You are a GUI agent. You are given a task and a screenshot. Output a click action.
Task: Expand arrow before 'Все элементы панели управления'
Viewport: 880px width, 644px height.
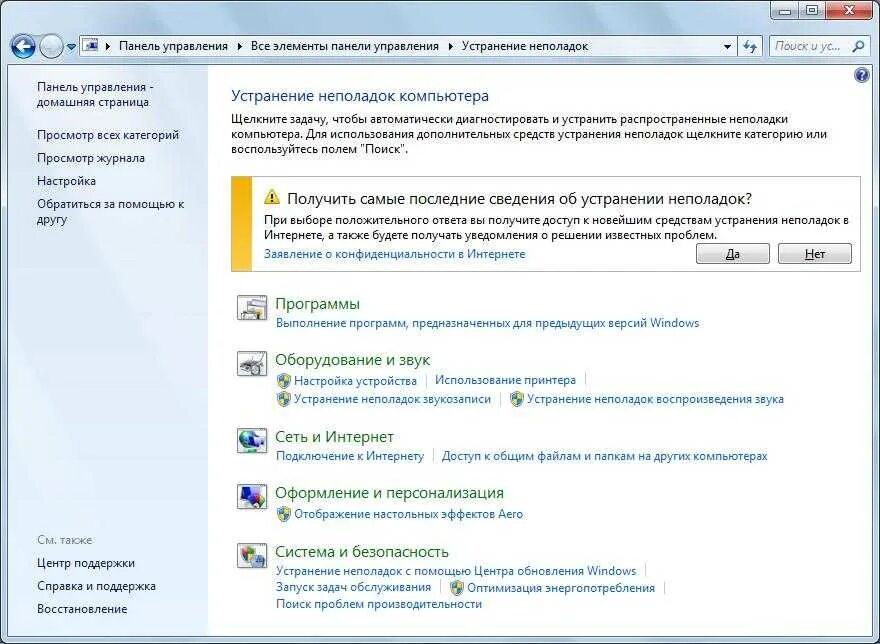coord(240,47)
